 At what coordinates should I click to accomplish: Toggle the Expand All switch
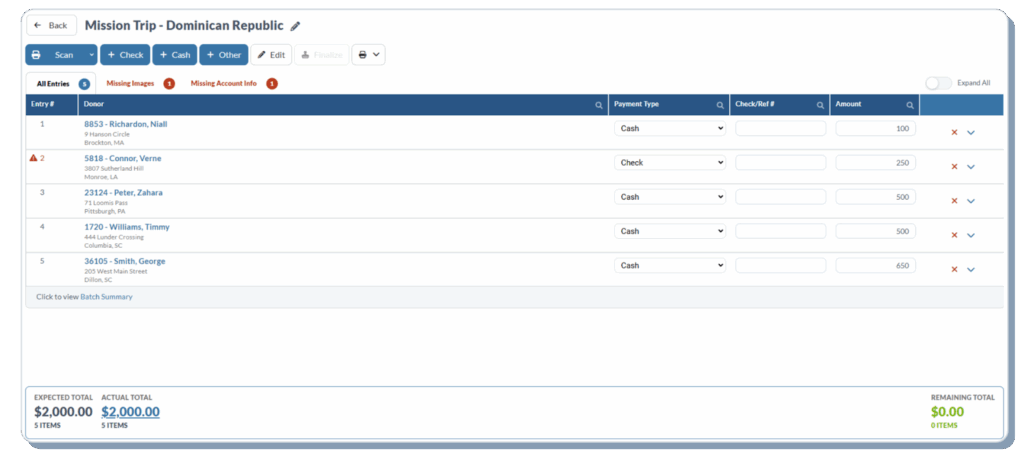click(x=938, y=83)
